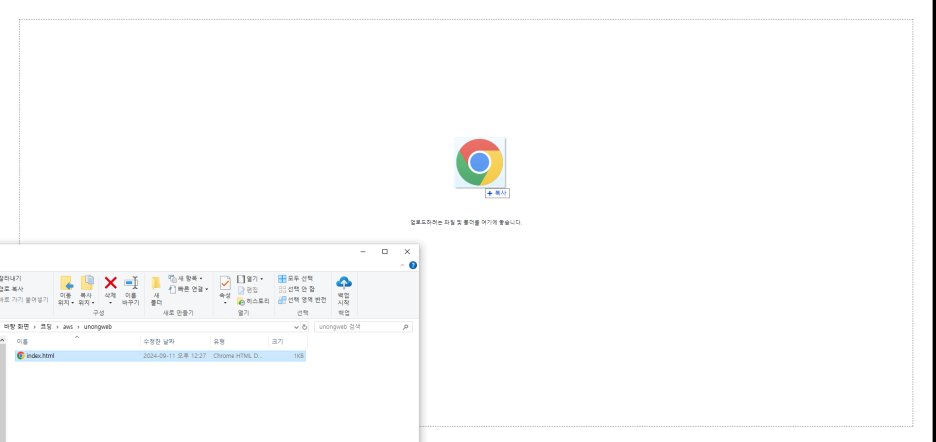936x442 pixels.
Task: Click the '1KB' size cell
Action: pos(298,356)
